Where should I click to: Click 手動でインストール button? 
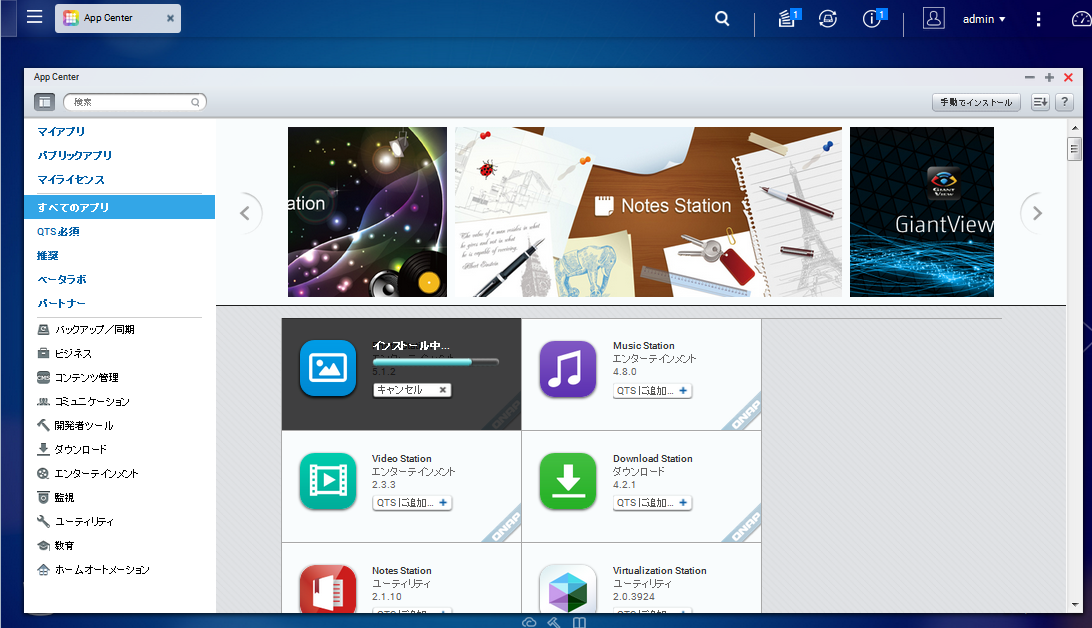point(976,102)
